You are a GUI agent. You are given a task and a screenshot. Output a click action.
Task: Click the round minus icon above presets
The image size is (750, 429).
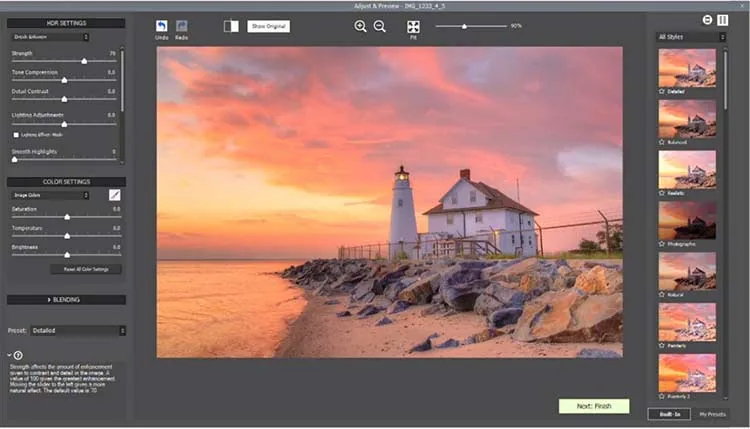pos(707,20)
